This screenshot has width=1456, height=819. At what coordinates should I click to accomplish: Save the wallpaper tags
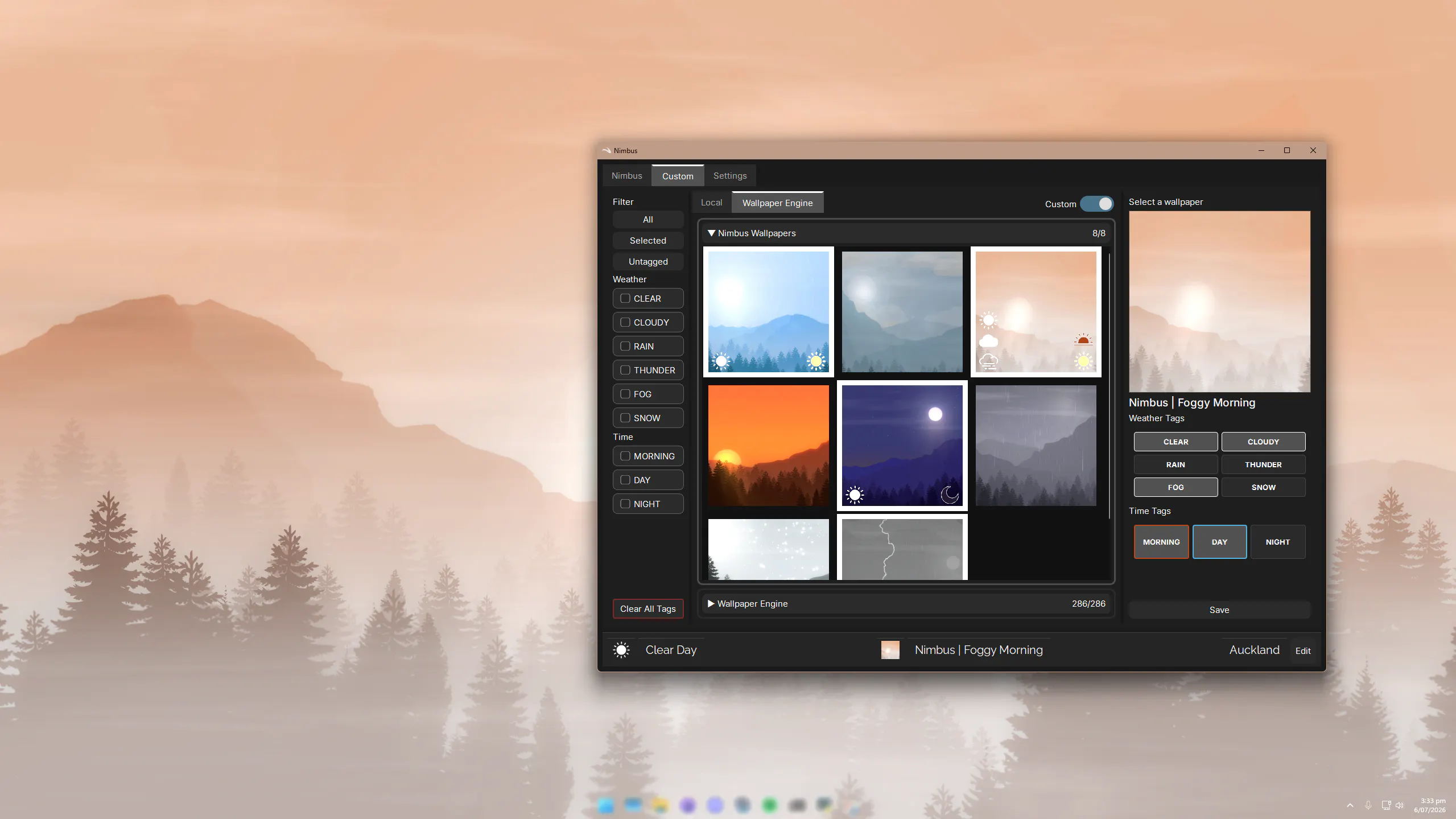(1219, 610)
